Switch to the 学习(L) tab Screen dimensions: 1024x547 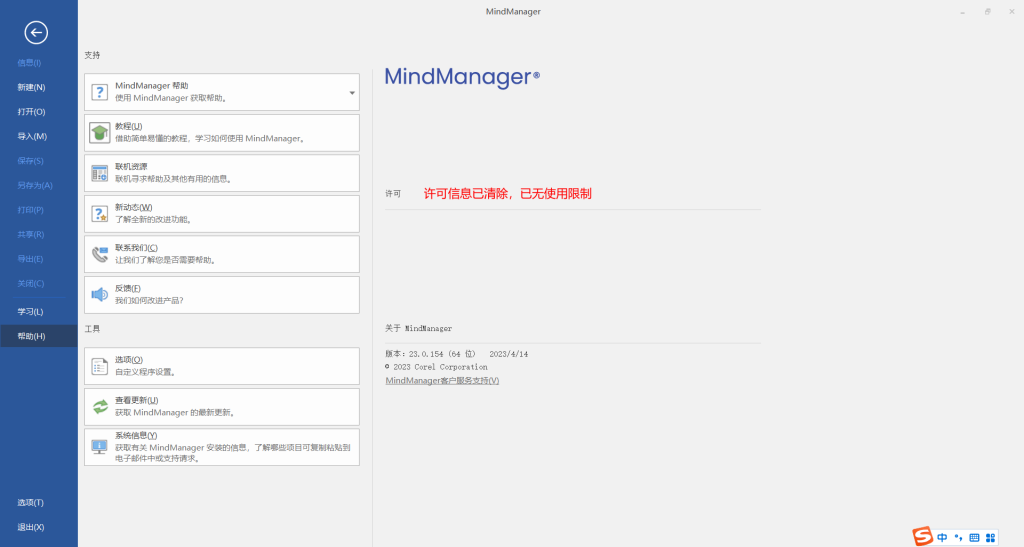30,311
